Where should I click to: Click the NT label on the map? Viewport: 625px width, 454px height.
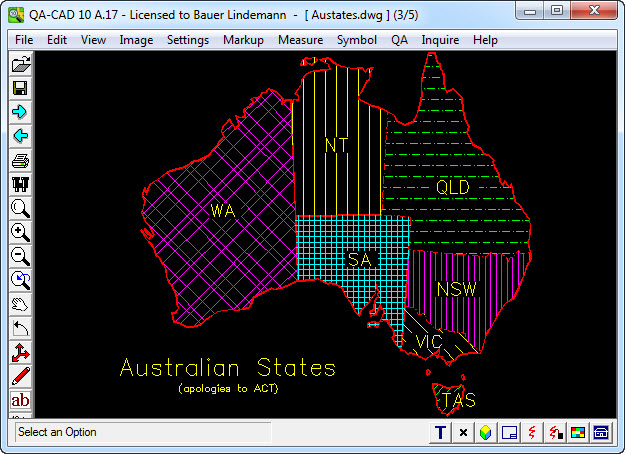click(337, 145)
